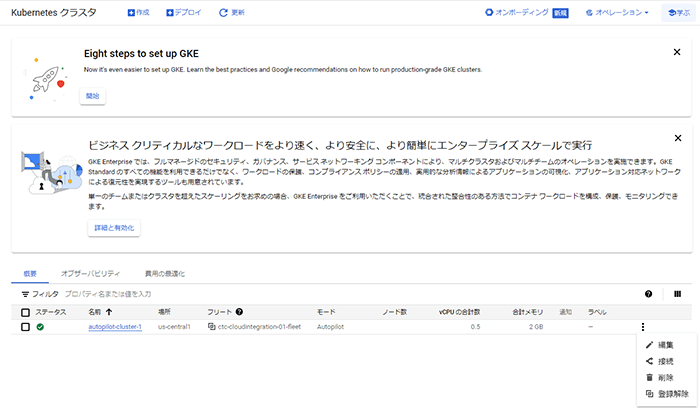The image size is (700, 412).
Task: Click the モード column header
Action: (326, 312)
